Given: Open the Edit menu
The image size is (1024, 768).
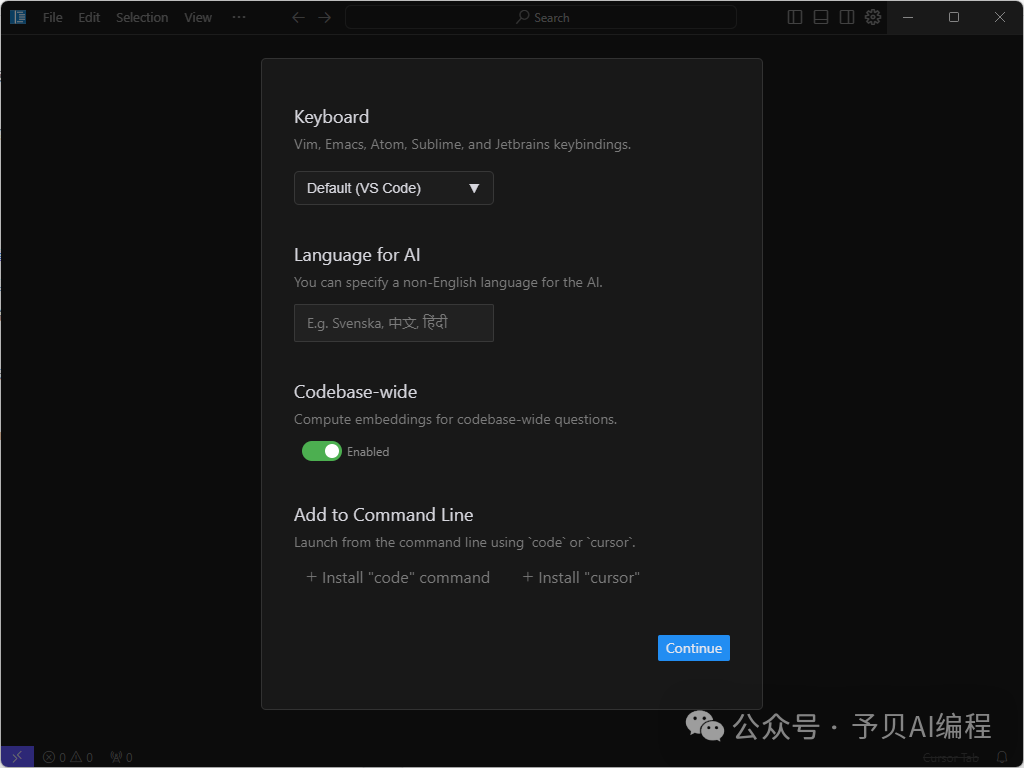Looking at the screenshot, I should point(89,18).
